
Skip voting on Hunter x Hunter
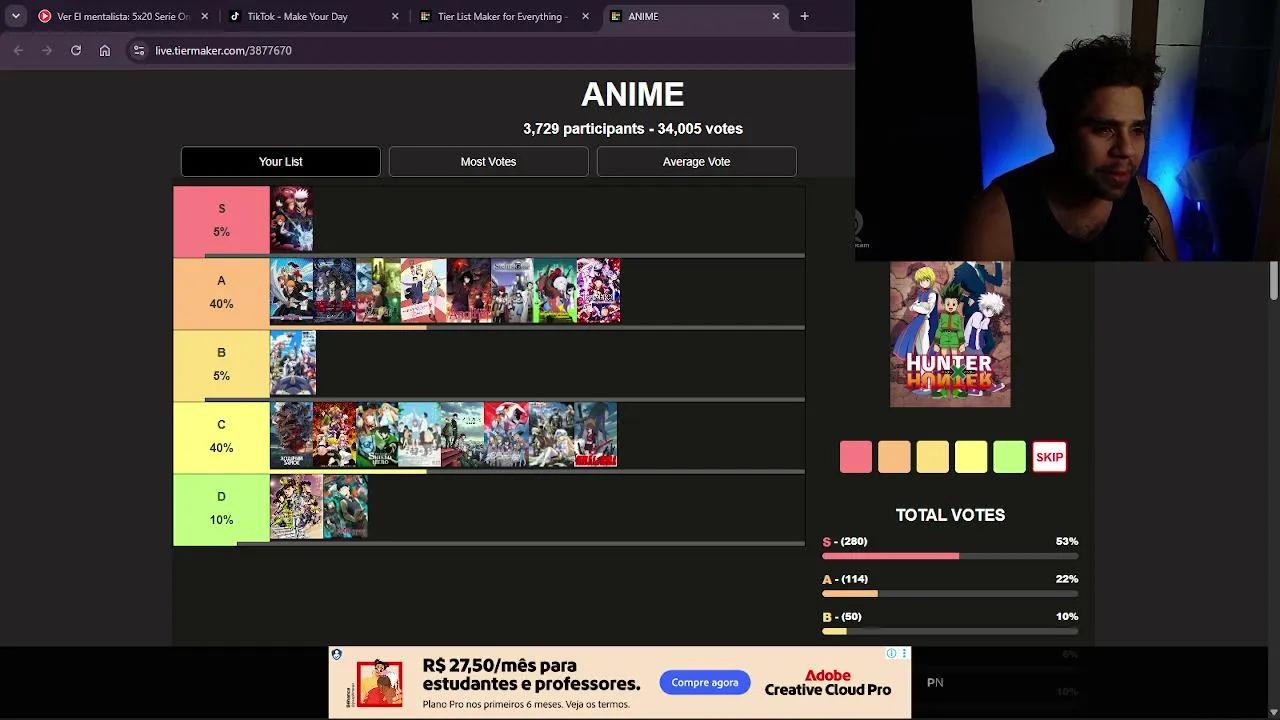[1049, 457]
